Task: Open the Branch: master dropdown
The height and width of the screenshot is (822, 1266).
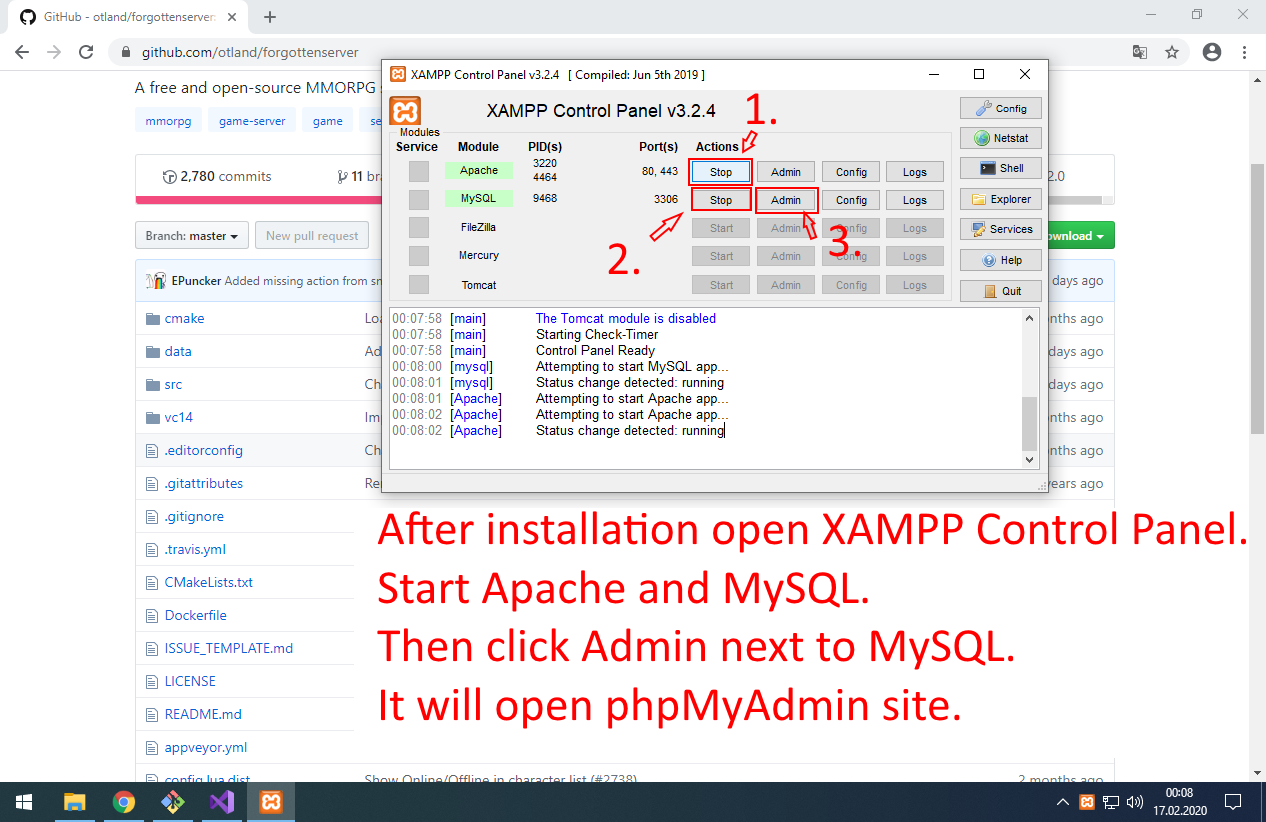Action: [x=191, y=236]
